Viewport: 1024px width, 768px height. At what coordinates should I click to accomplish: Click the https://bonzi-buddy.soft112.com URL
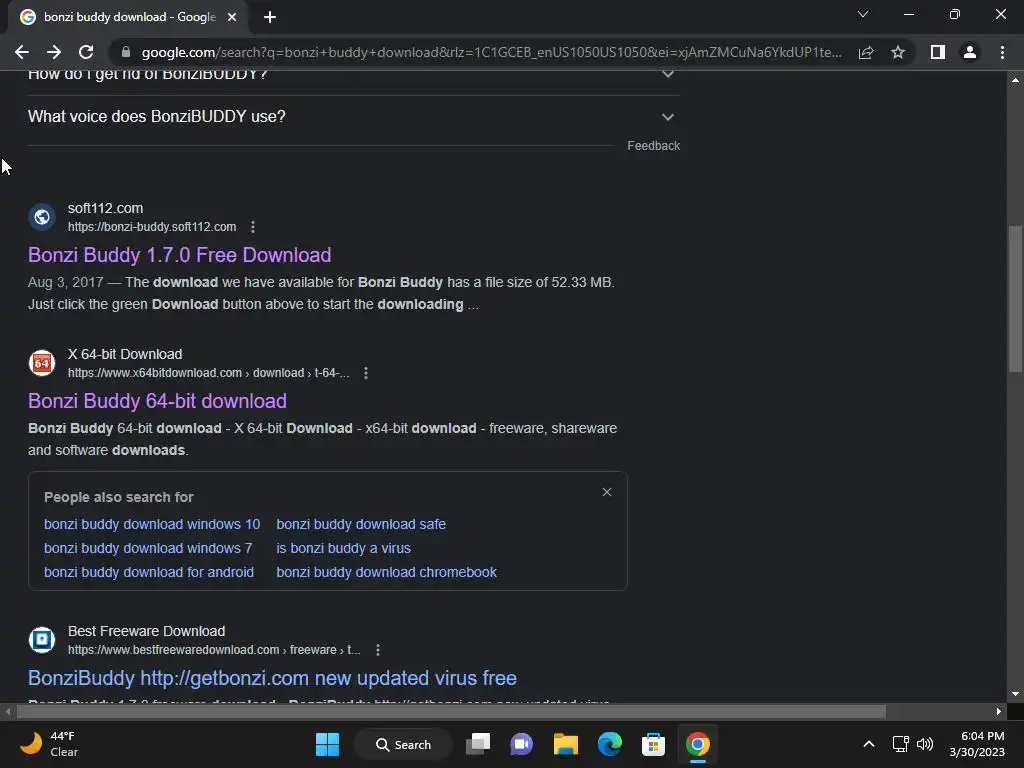click(152, 227)
